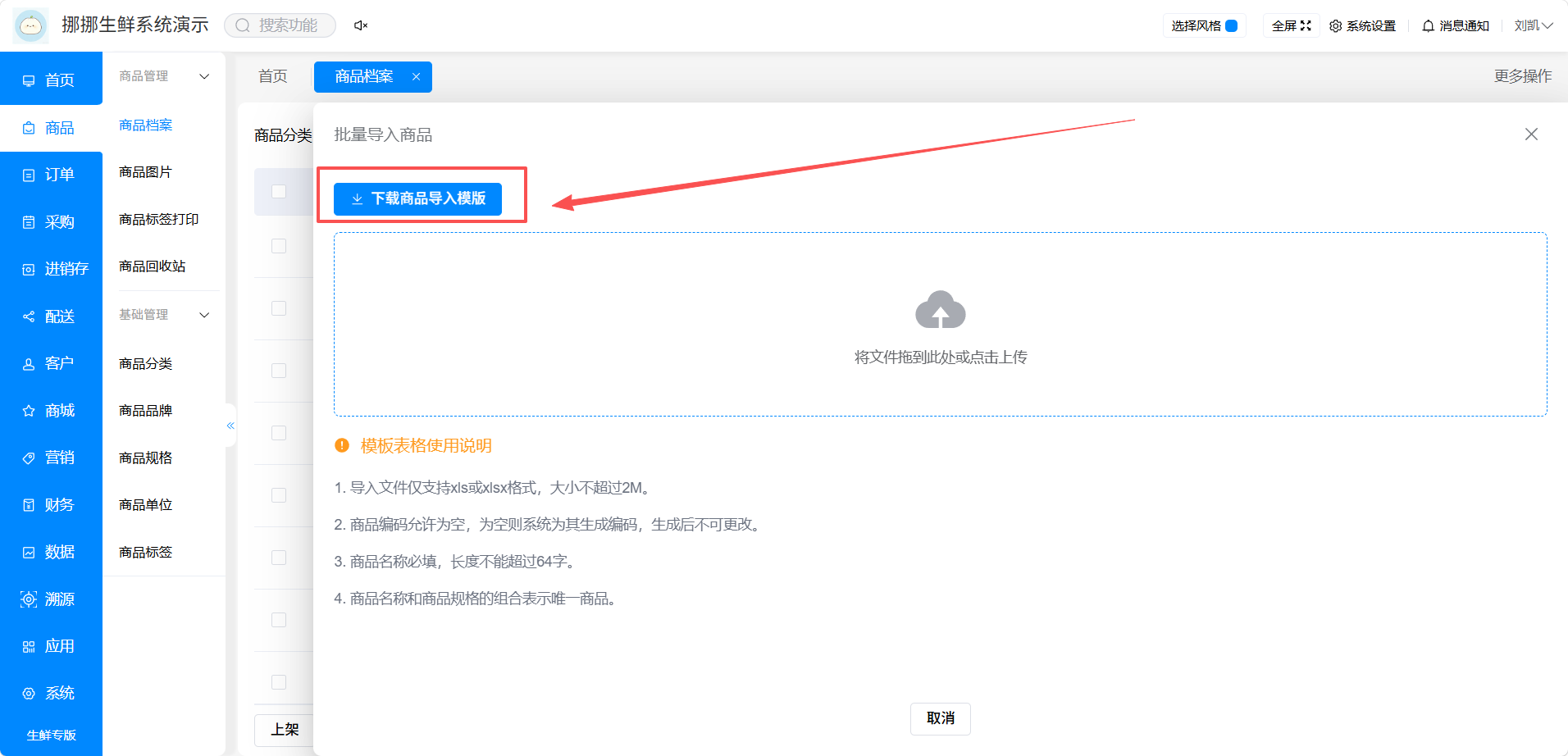Open 商品回收站 submenu item
Screen dimensions: 1568x756
click(153, 266)
